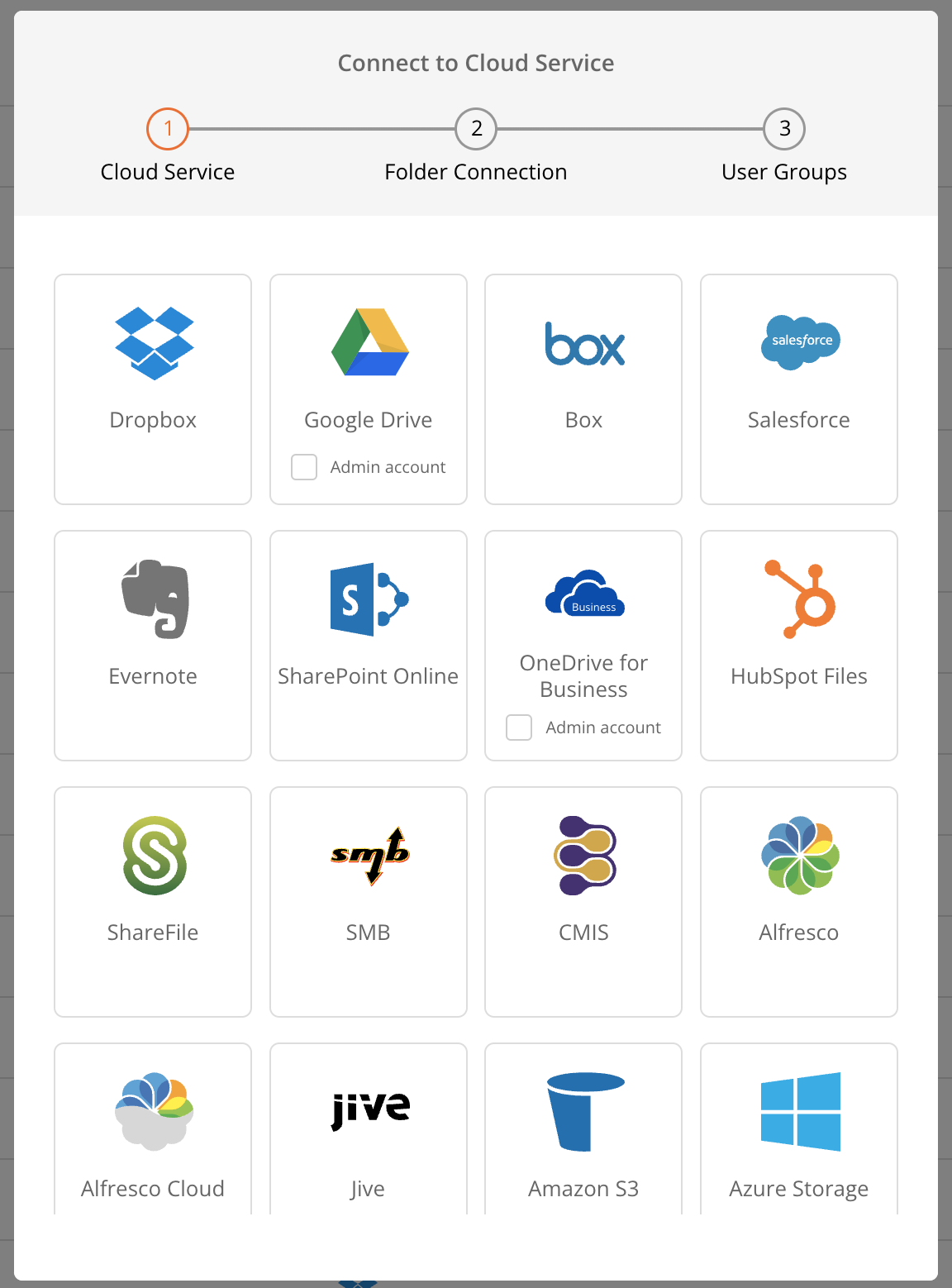
Task: Check Admin account under OneDrive for Business
Action: tap(519, 727)
